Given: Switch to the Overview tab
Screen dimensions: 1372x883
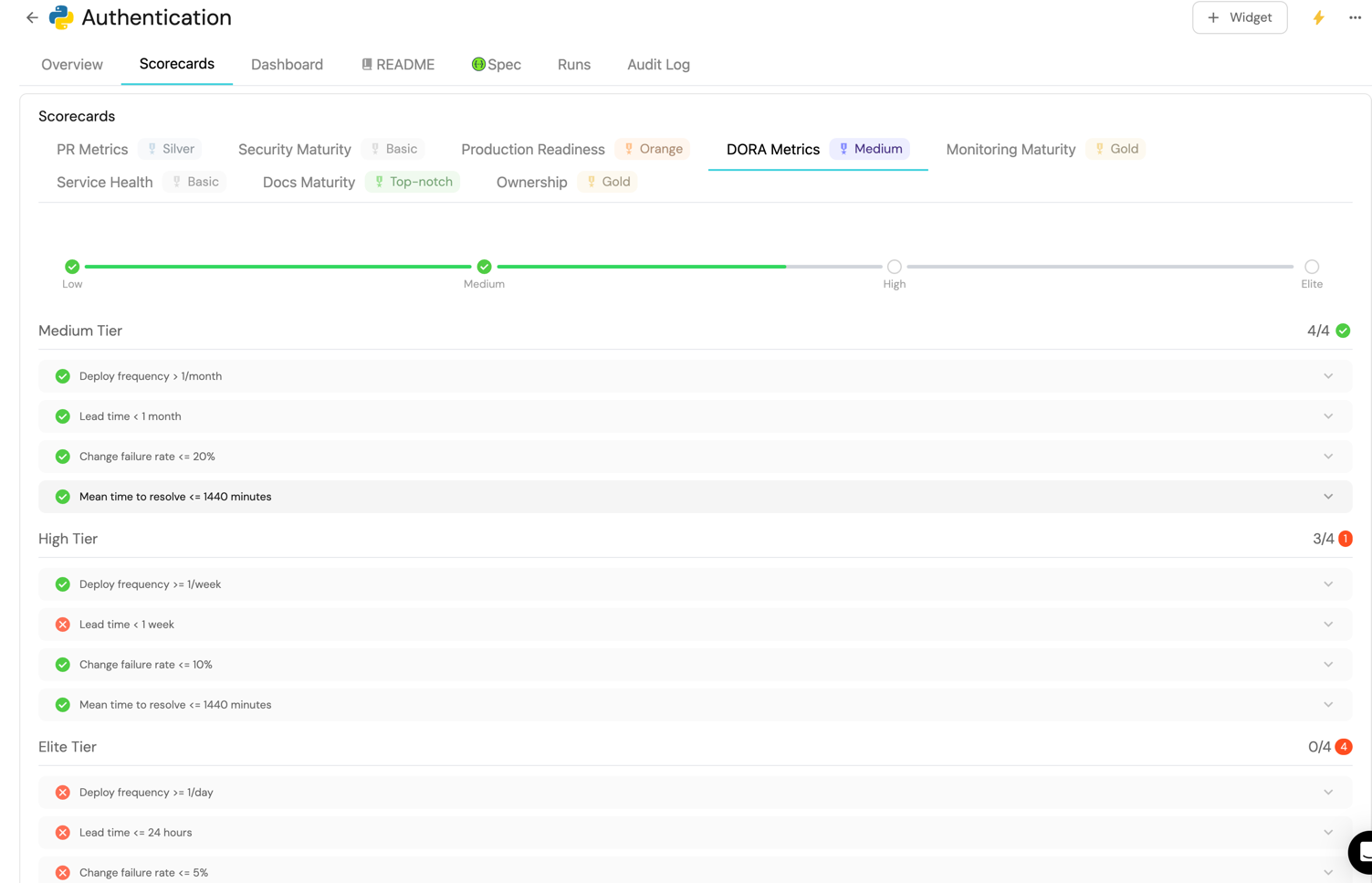Looking at the screenshot, I should tap(72, 65).
